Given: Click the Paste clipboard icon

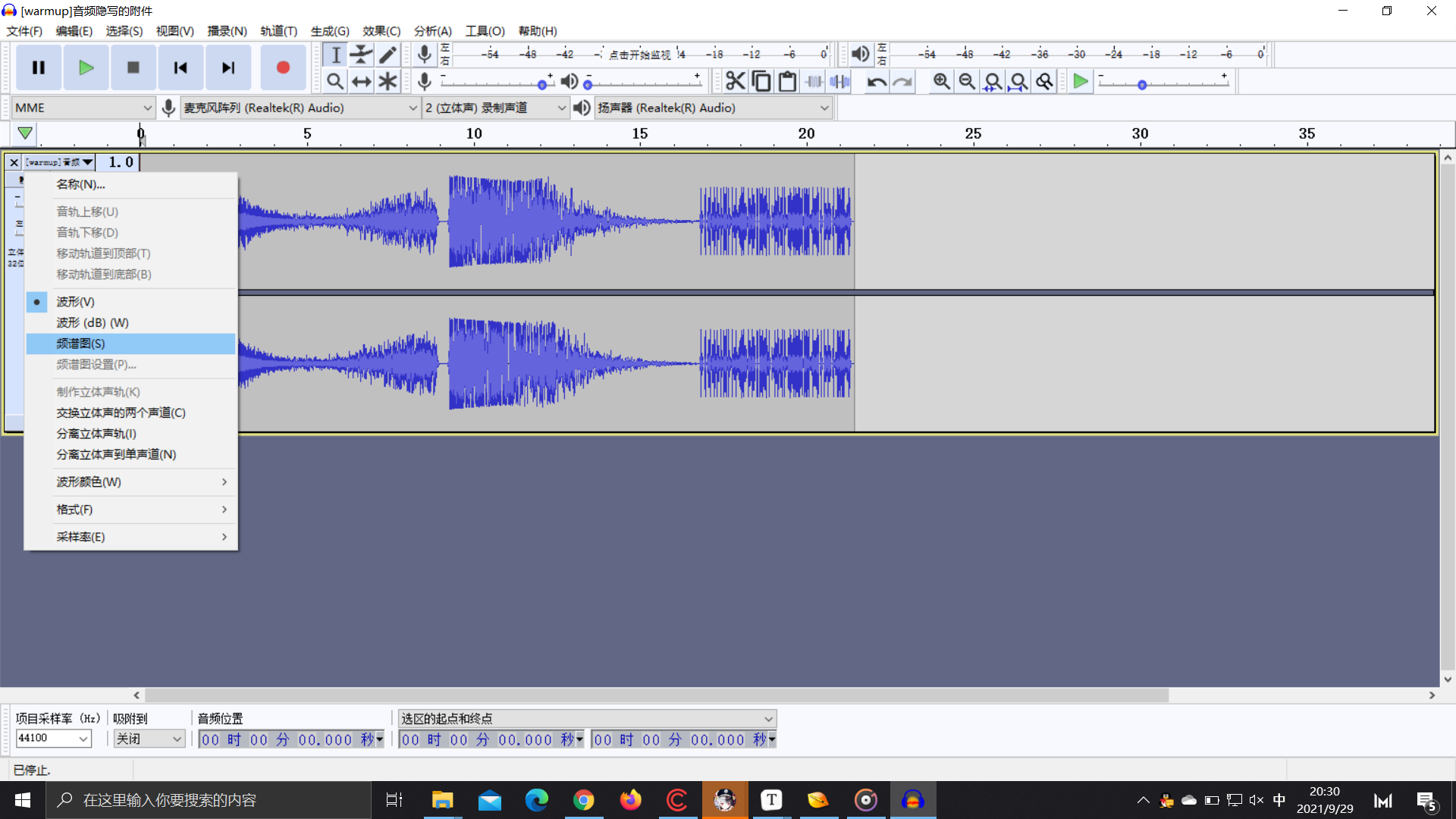Looking at the screenshot, I should (787, 81).
